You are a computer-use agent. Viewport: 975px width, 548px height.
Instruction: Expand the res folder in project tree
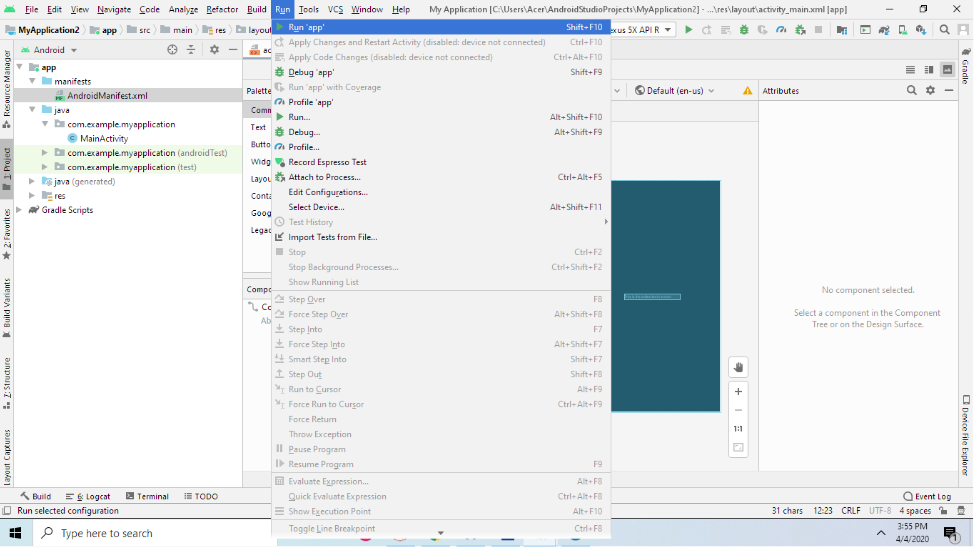pos(32,196)
